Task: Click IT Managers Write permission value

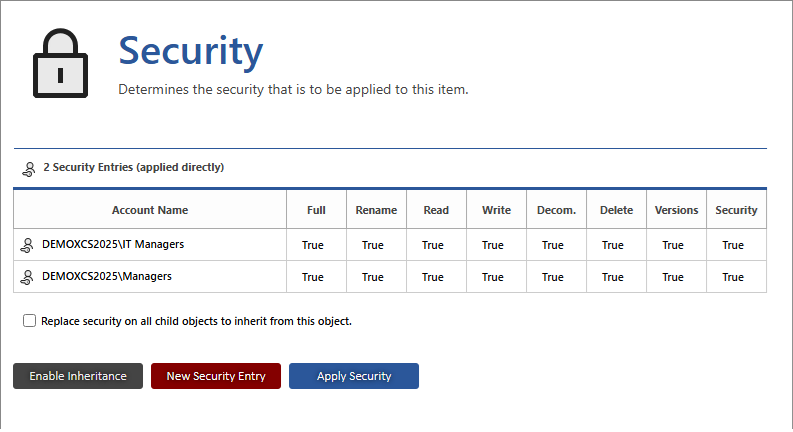Action: [493, 245]
